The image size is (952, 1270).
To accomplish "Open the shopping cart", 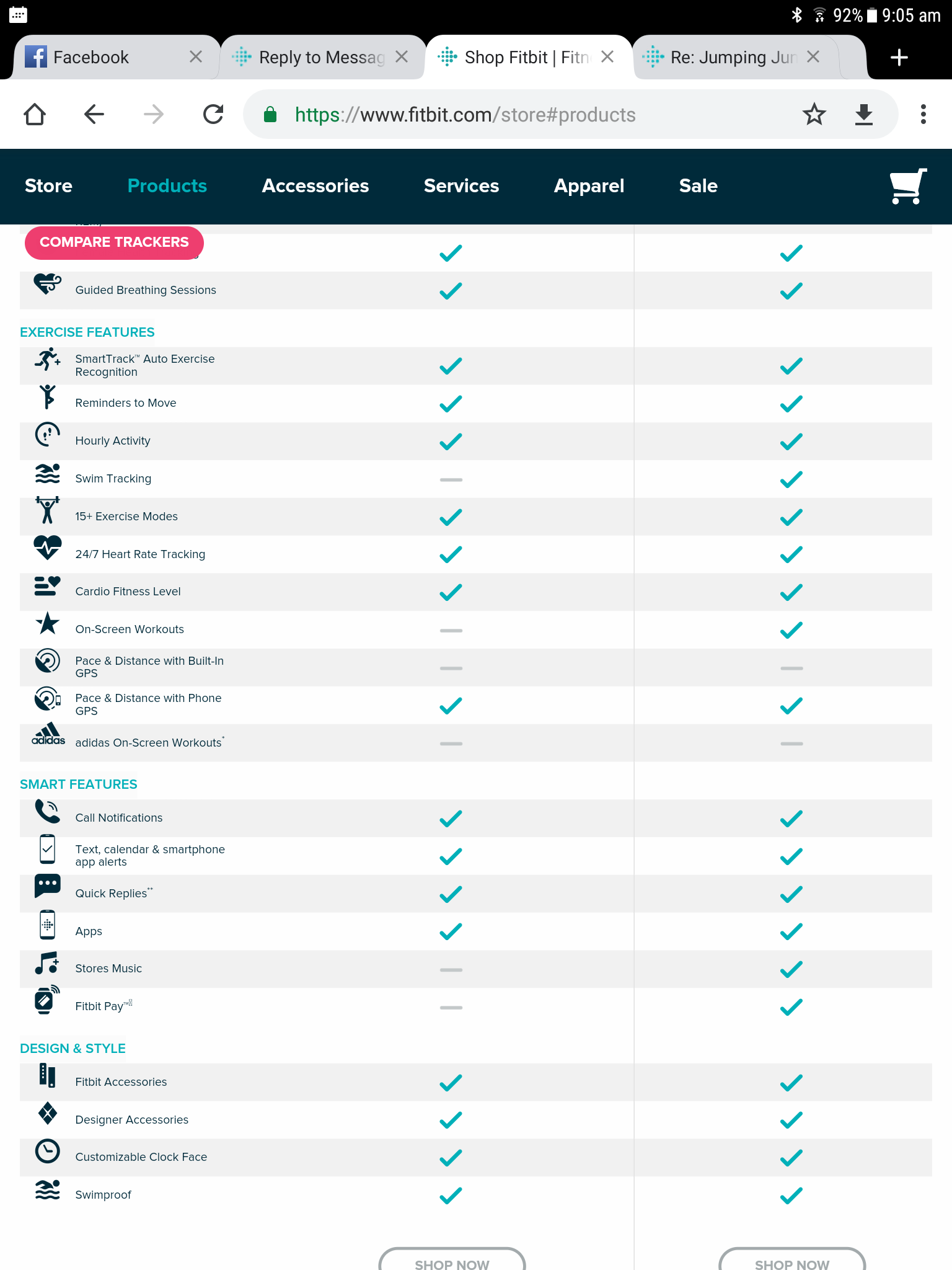I will coord(907,186).
